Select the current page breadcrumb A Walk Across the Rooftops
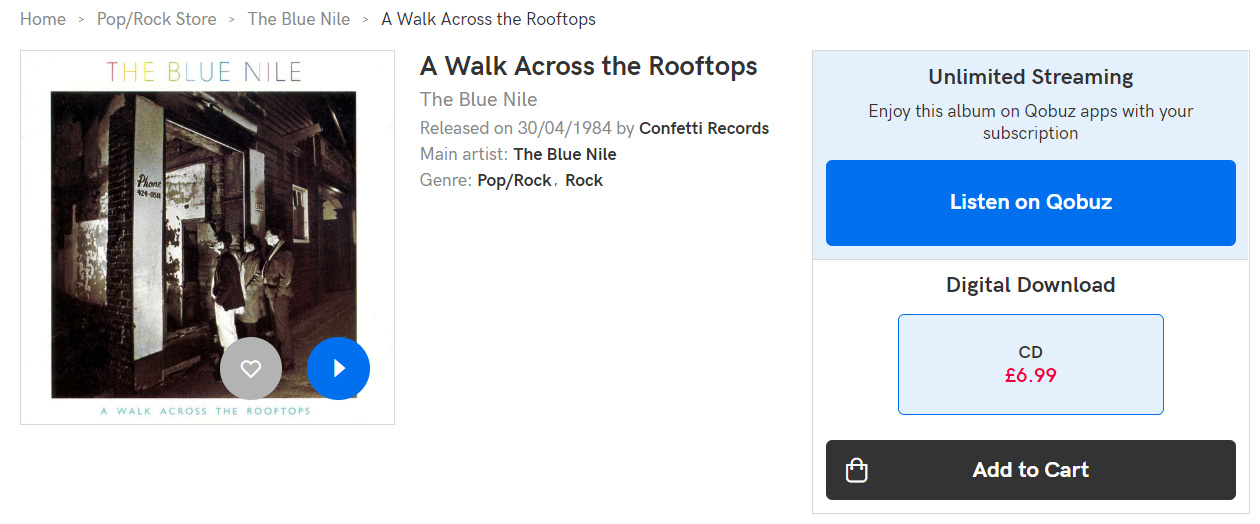Viewport: 1260px width, 524px height. click(x=488, y=19)
